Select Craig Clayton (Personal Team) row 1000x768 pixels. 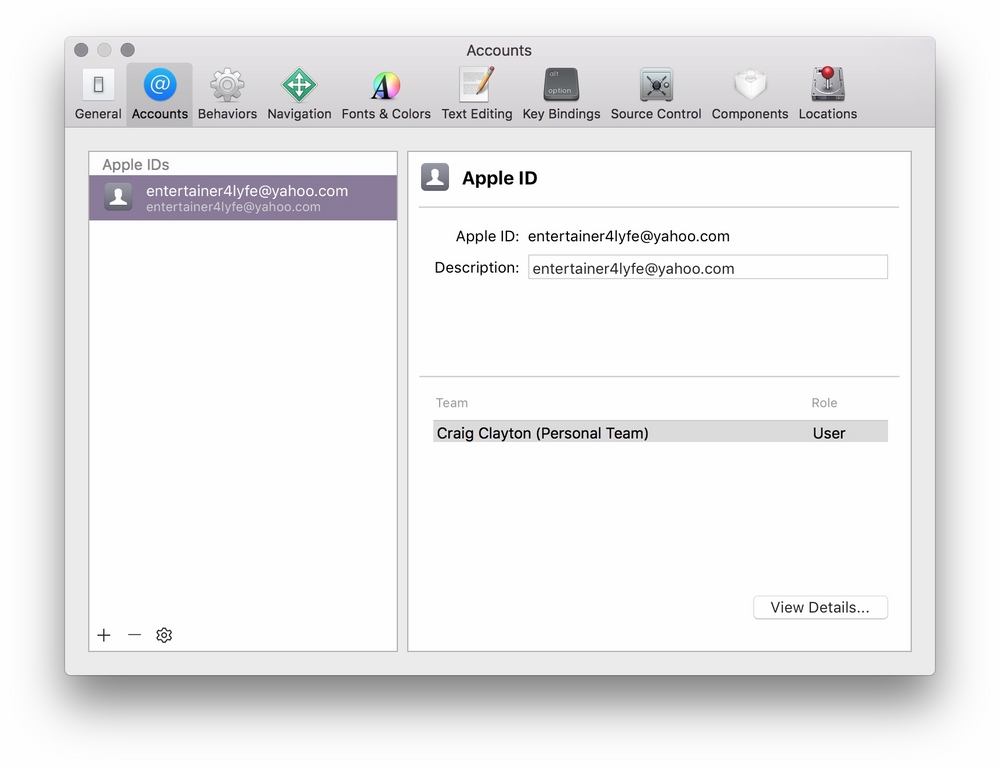[660, 432]
